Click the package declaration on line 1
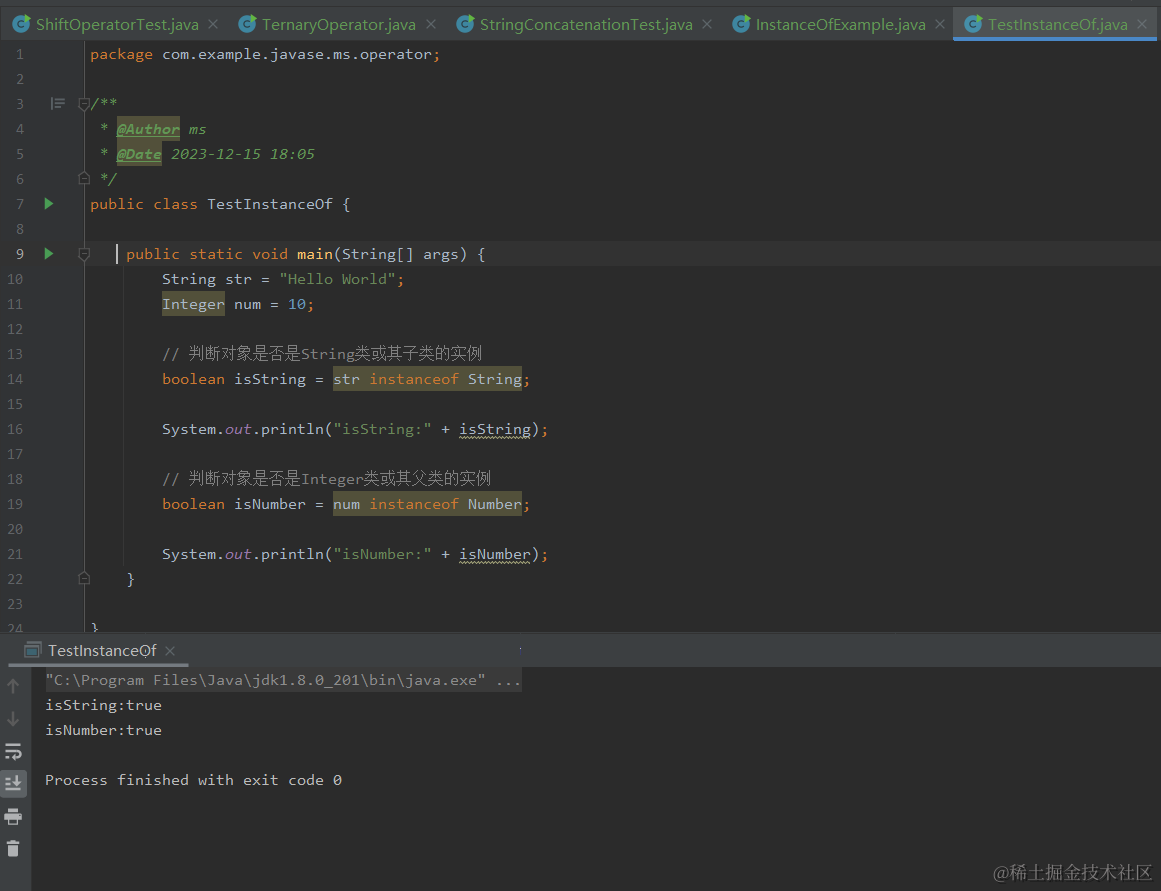This screenshot has width=1161, height=891. click(265, 54)
